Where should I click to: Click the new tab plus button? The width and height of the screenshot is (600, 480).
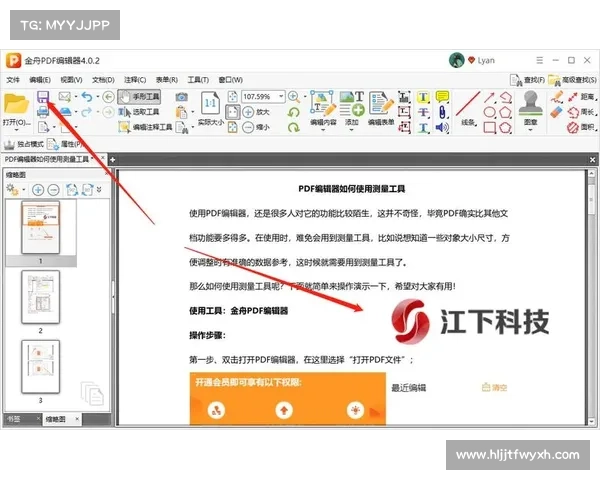(112, 159)
